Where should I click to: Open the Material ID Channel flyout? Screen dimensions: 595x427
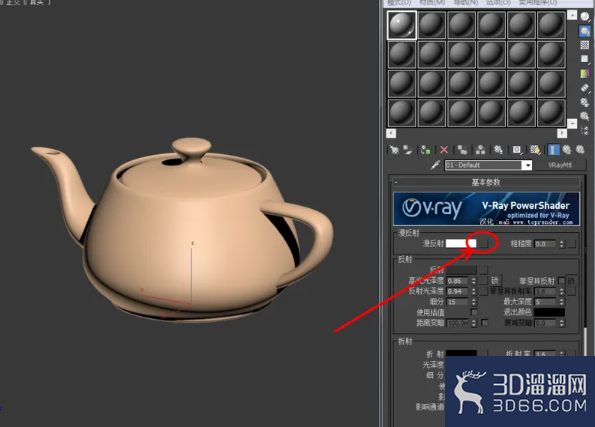(x=517, y=150)
